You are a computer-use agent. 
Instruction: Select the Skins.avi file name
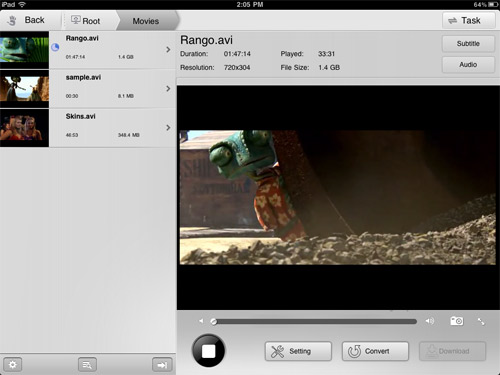click(x=80, y=116)
